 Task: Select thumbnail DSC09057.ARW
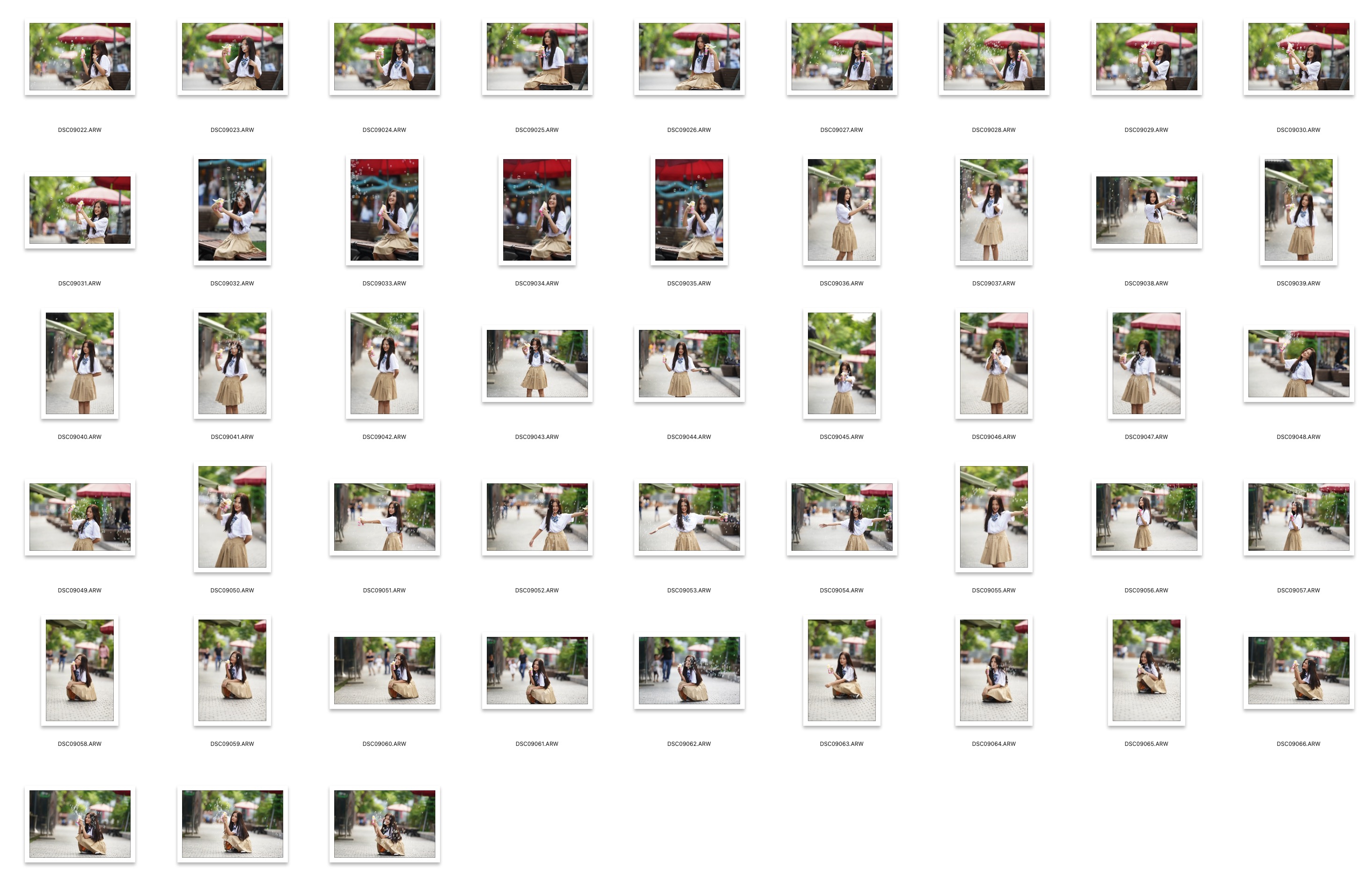(1298, 517)
